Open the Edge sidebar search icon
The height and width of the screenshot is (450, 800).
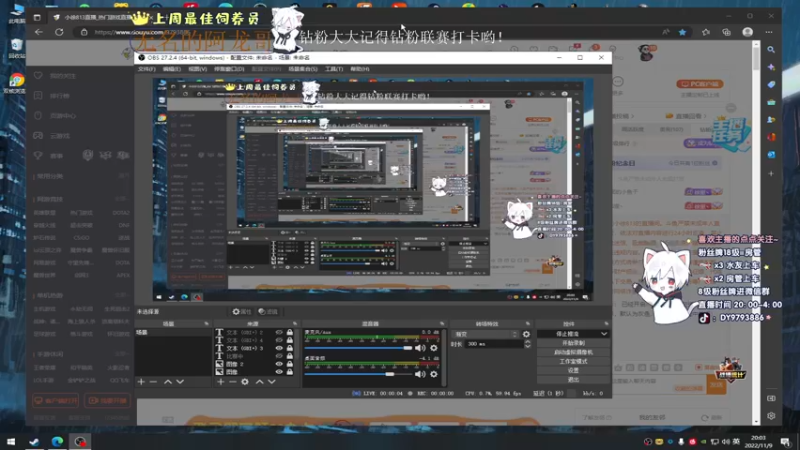click(771, 49)
